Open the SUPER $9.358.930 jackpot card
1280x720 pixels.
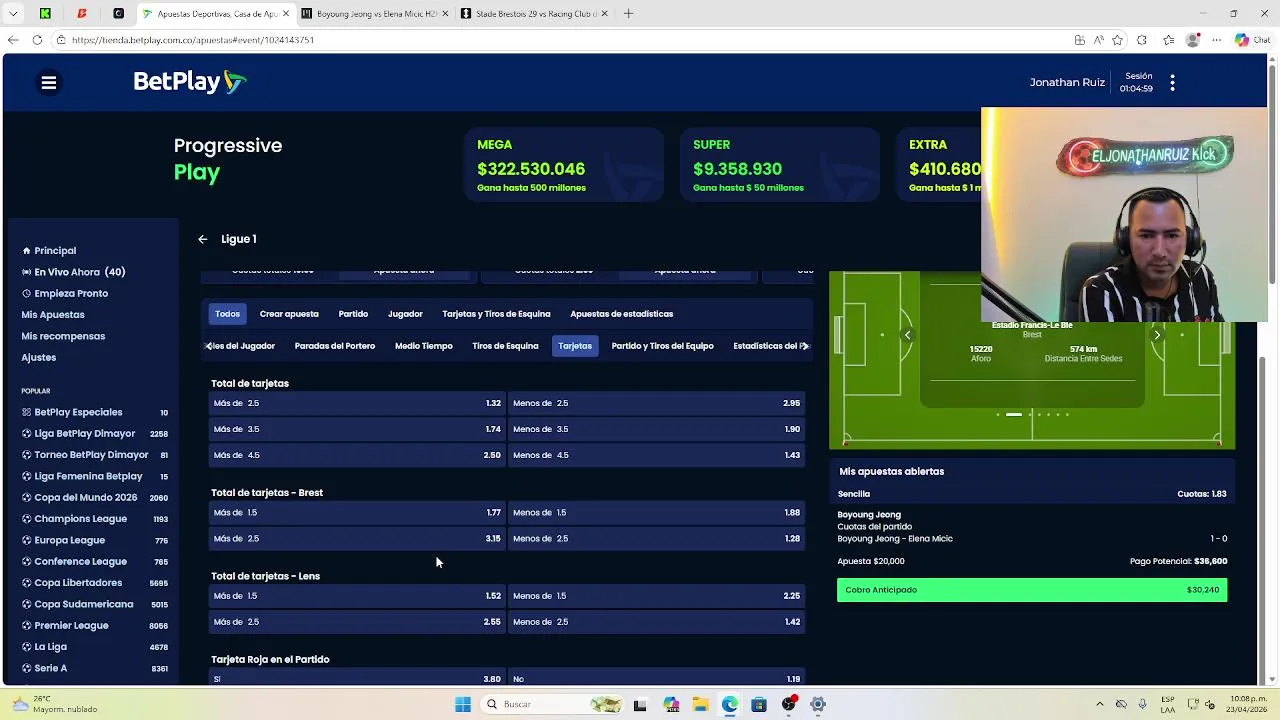click(x=779, y=165)
